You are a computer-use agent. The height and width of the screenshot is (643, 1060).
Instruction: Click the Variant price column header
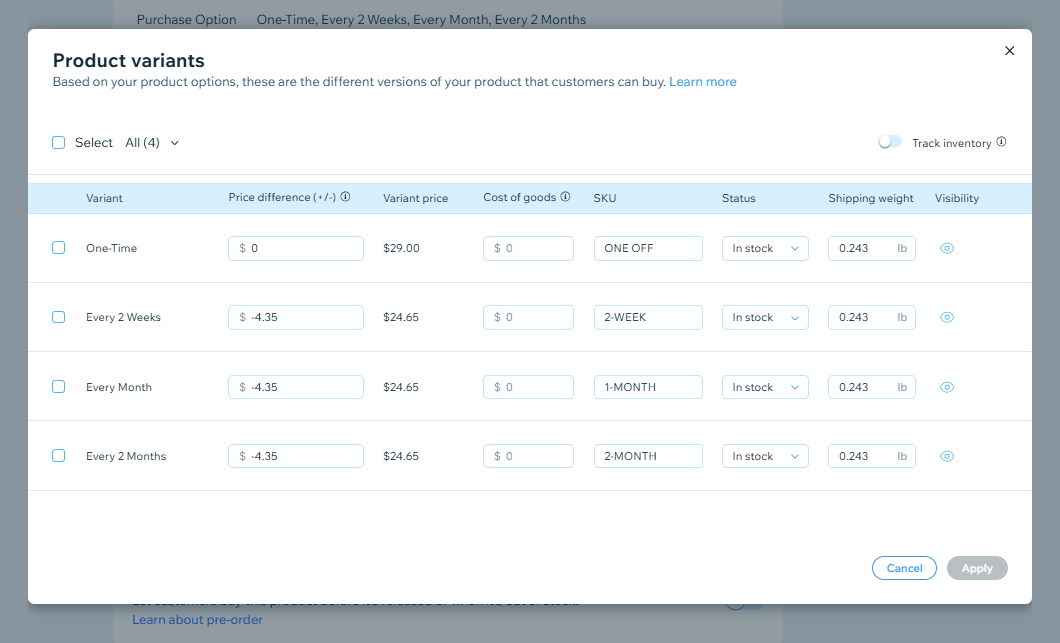pyautogui.click(x=416, y=198)
